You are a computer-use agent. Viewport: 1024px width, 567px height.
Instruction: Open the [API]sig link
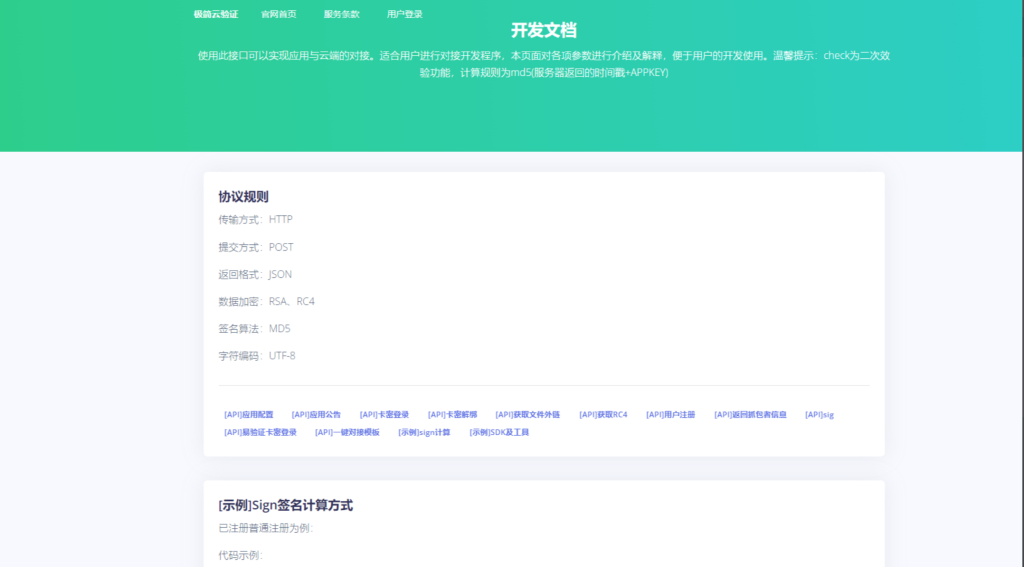point(820,415)
